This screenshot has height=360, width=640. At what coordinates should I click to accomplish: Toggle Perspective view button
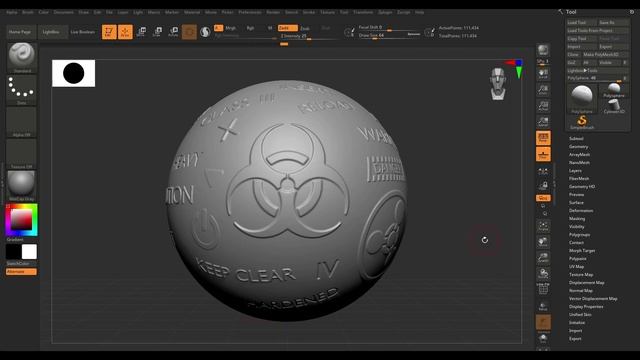tap(543, 138)
